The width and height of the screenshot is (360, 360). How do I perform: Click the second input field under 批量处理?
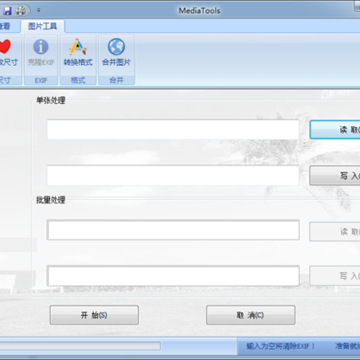tap(173, 276)
